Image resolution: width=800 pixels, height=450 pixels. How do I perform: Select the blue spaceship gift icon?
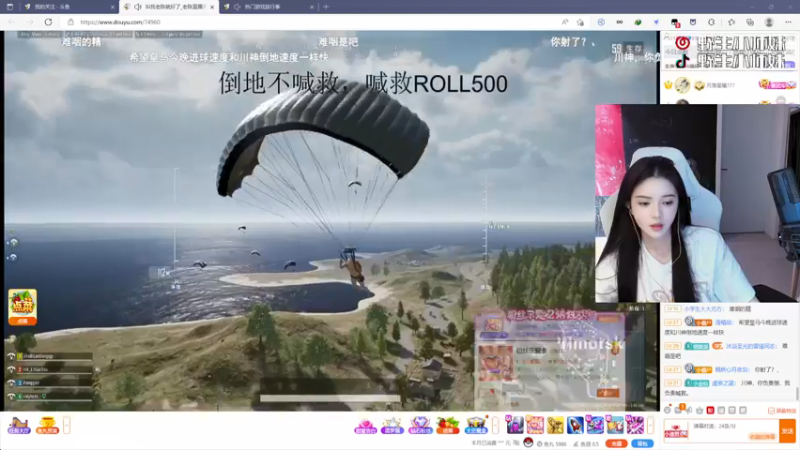pos(595,425)
